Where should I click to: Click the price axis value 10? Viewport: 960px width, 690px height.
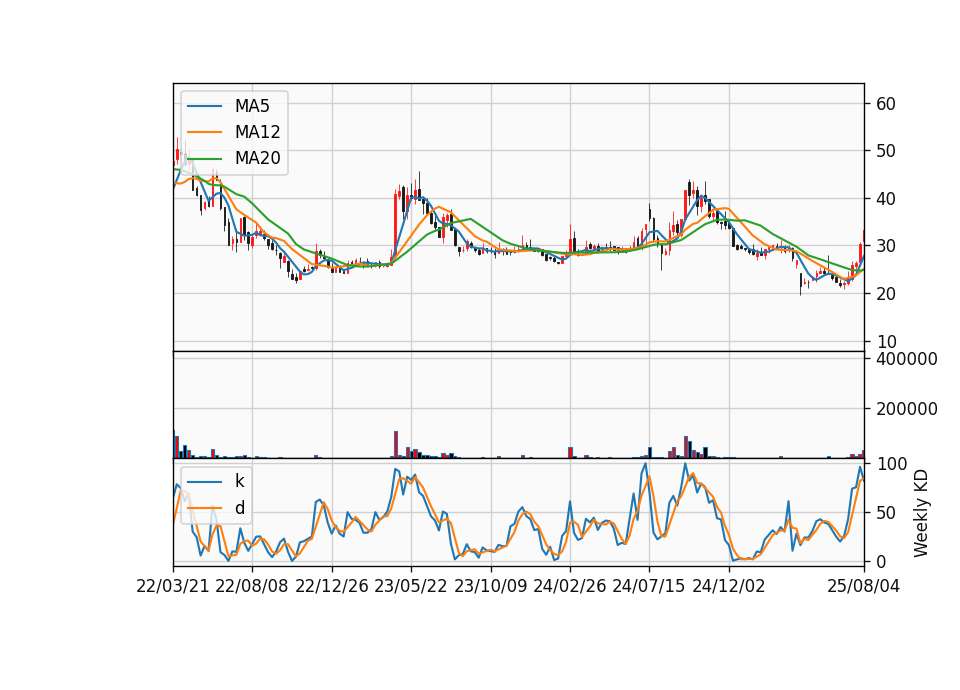tap(886, 342)
